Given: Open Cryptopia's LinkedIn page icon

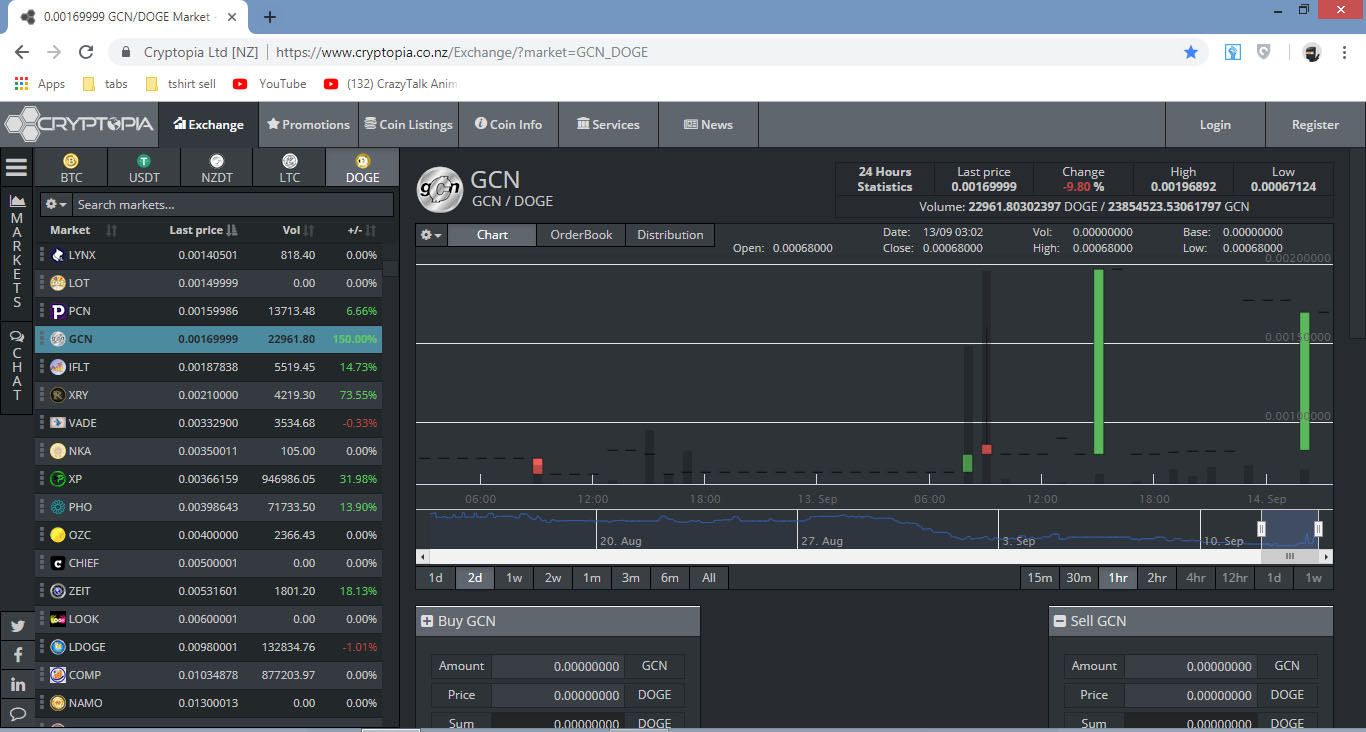Looking at the screenshot, I should coord(17,685).
